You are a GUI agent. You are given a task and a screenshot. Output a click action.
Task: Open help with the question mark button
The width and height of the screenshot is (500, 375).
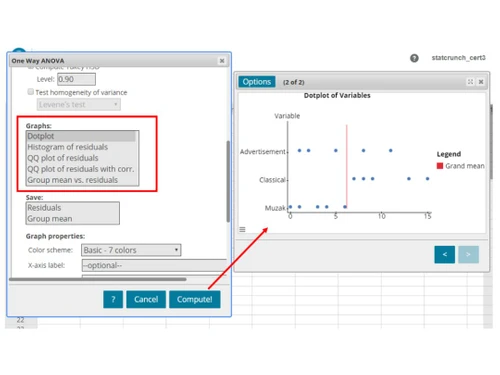pos(113,299)
